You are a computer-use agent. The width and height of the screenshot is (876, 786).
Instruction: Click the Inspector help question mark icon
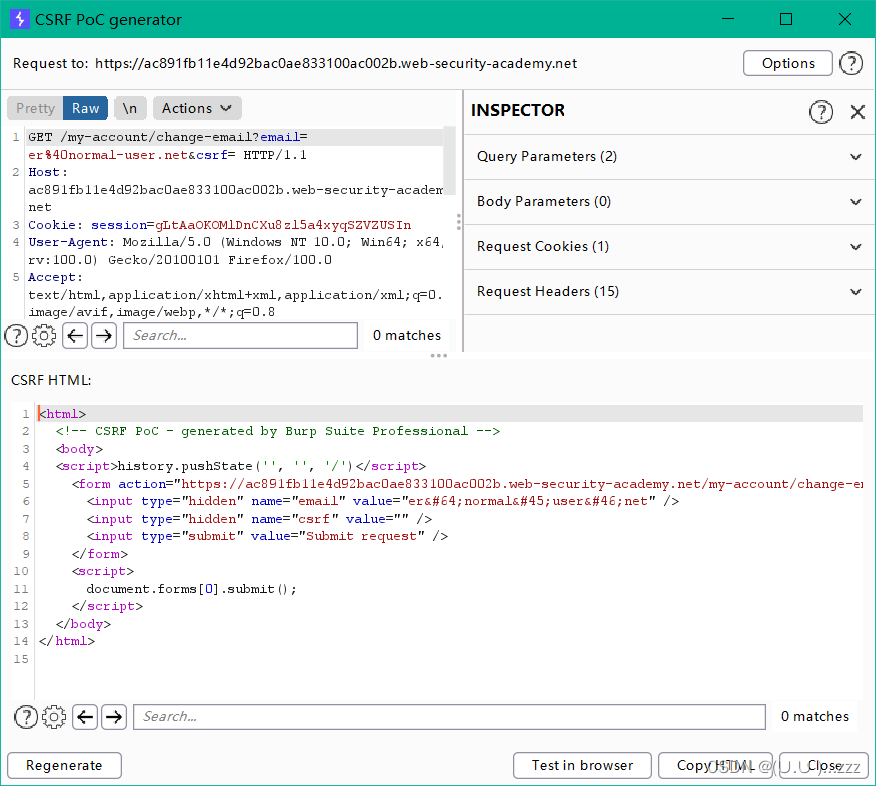tap(821, 112)
